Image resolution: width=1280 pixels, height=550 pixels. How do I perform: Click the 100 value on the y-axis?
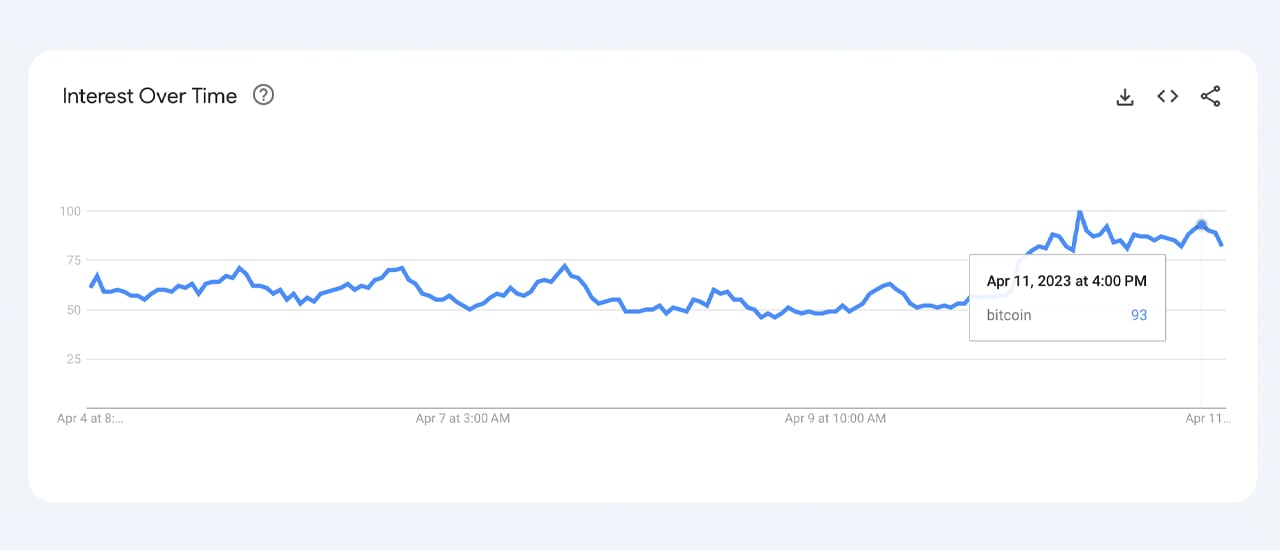(69, 211)
